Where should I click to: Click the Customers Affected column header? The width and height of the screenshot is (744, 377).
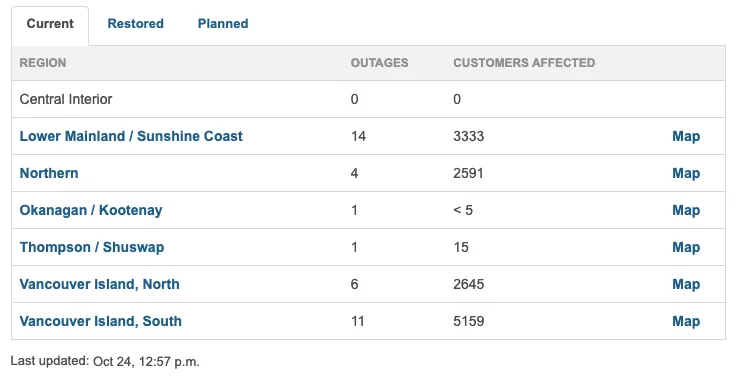click(x=524, y=63)
